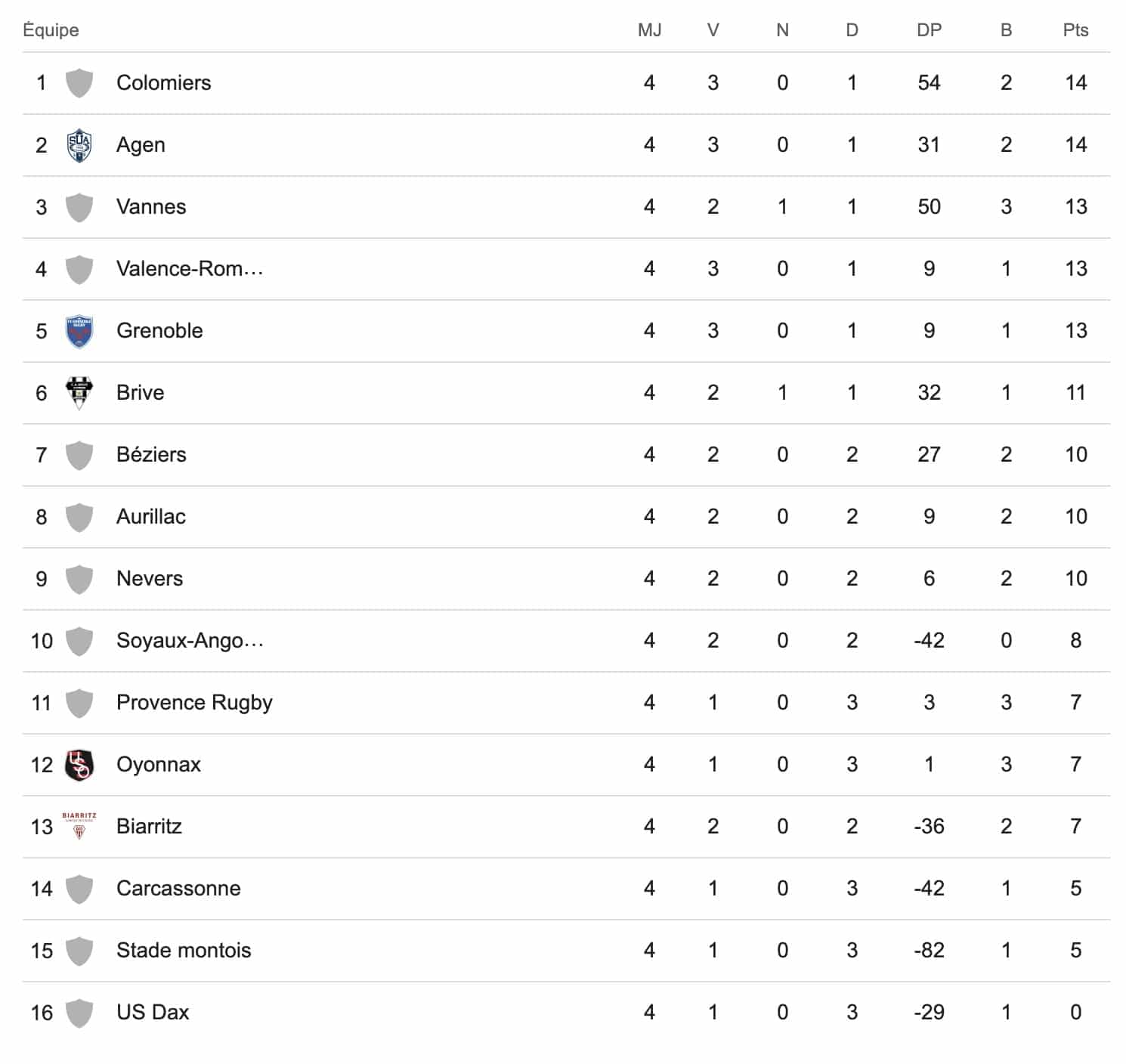The width and height of the screenshot is (1126, 1064).
Task: Click the Brive black and white crest
Action: click(x=79, y=393)
